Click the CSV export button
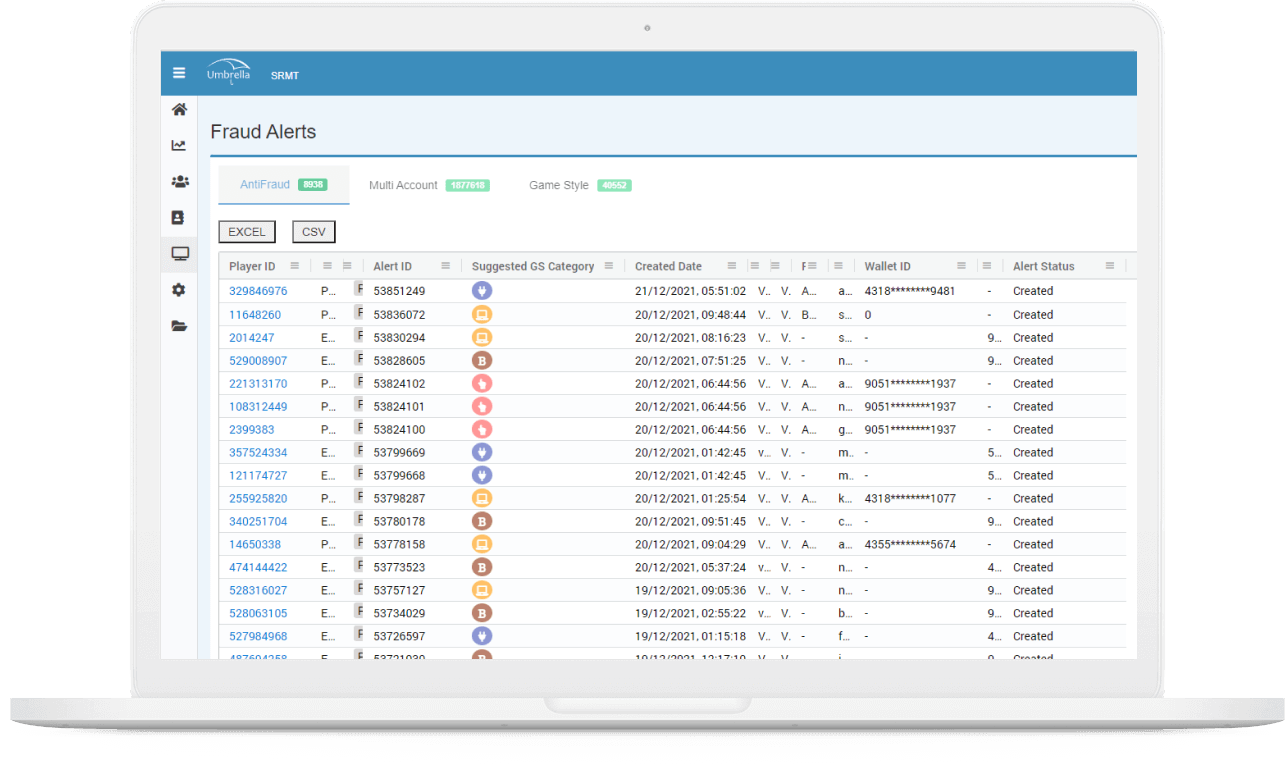 coord(313,231)
